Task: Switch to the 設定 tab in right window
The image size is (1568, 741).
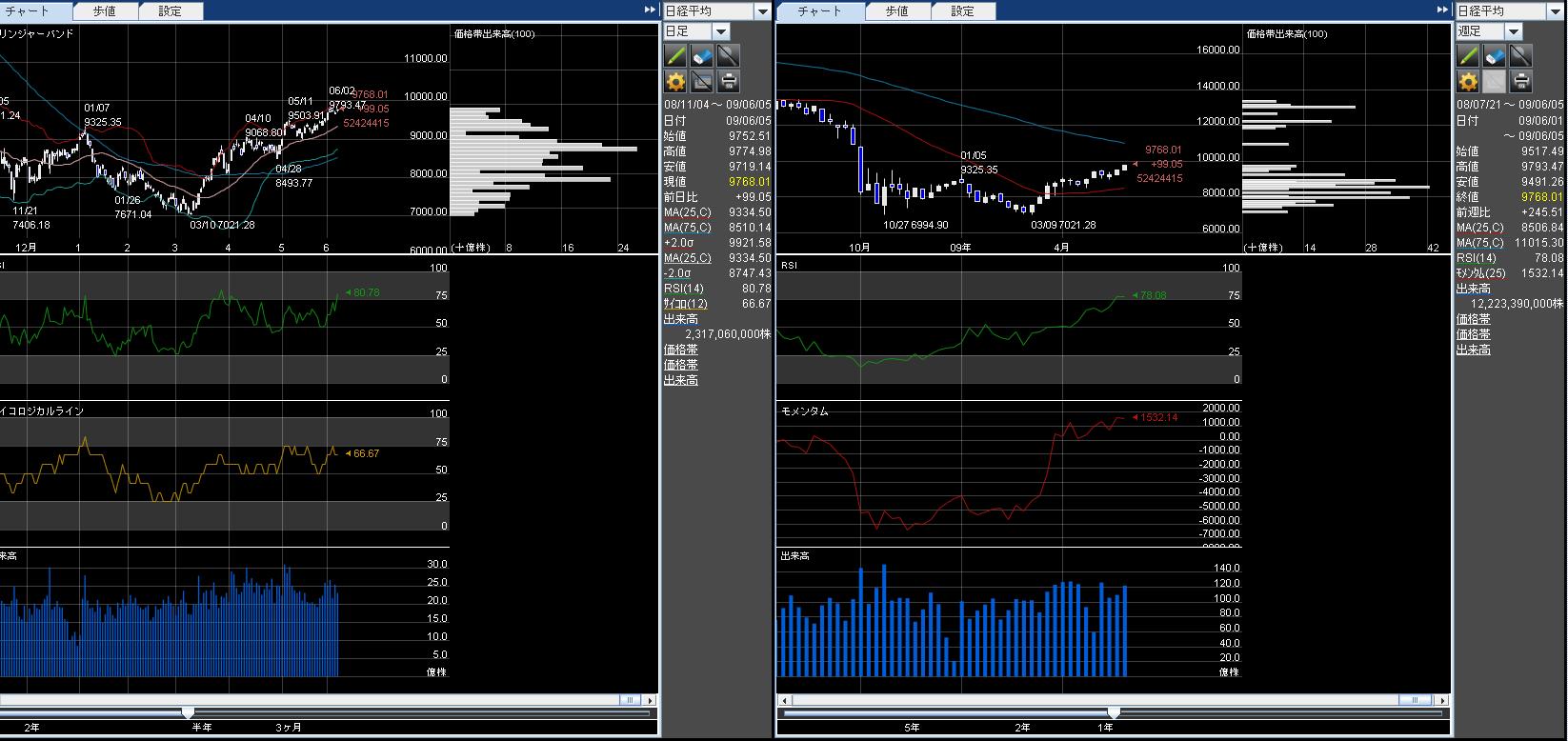Action: 962,11
